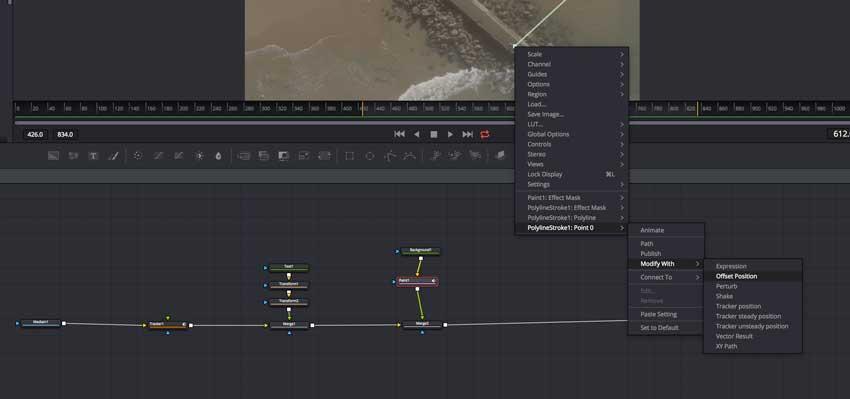Image resolution: width=850 pixels, height=399 pixels.
Task: Add a Brightness Contrast node from toolbar
Action: [199, 156]
